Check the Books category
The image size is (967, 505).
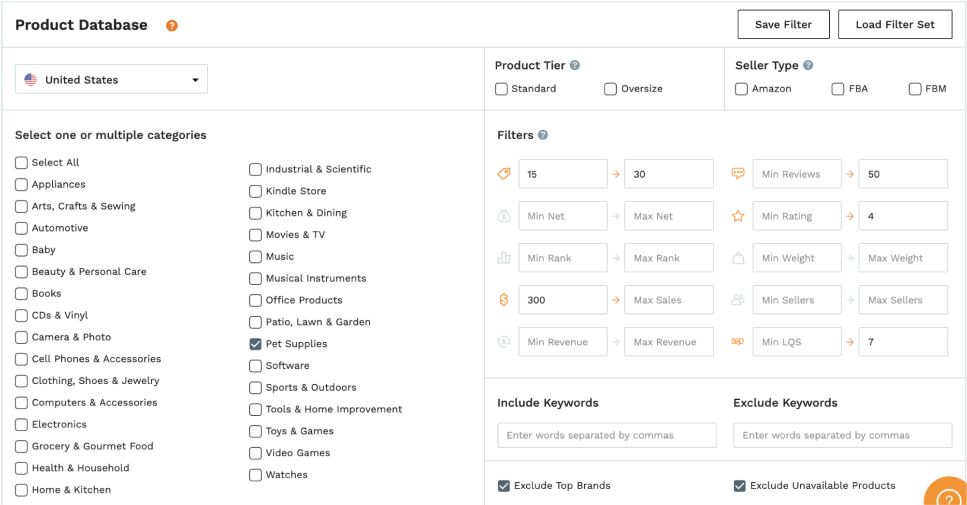click(x=22, y=293)
